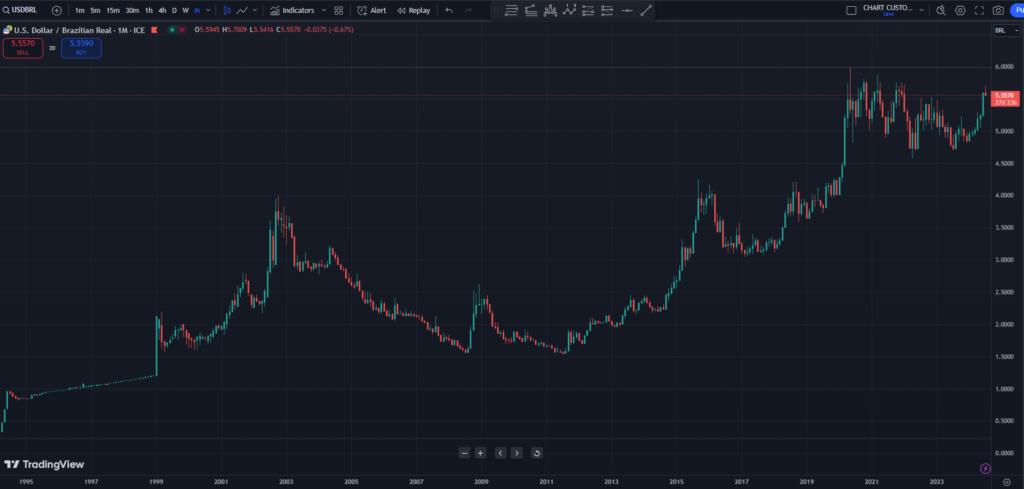Expand the Chart Custom layout dropdown
Viewport: 1024px width, 489px height.
coord(921,10)
